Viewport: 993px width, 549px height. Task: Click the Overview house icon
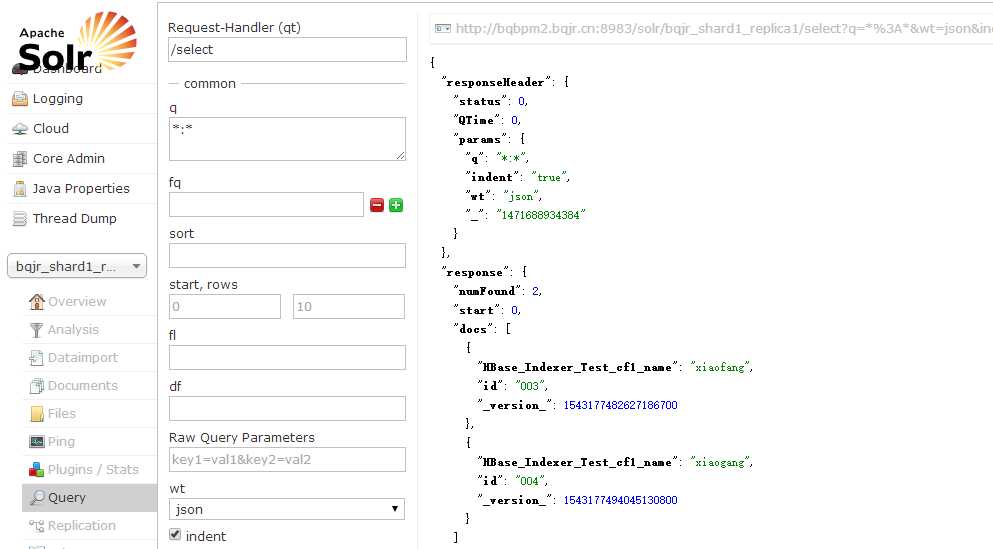37,301
